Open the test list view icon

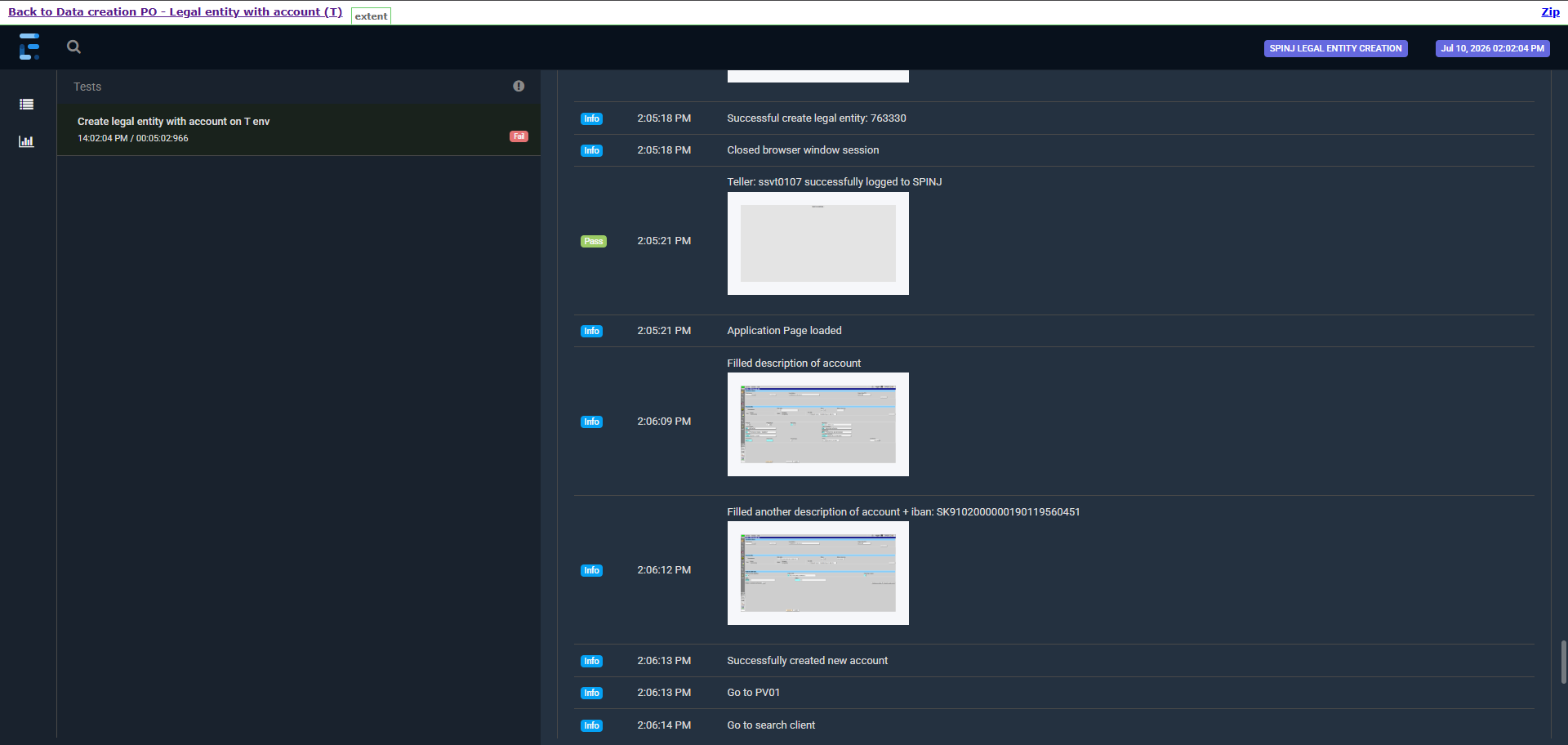[27, 105]
